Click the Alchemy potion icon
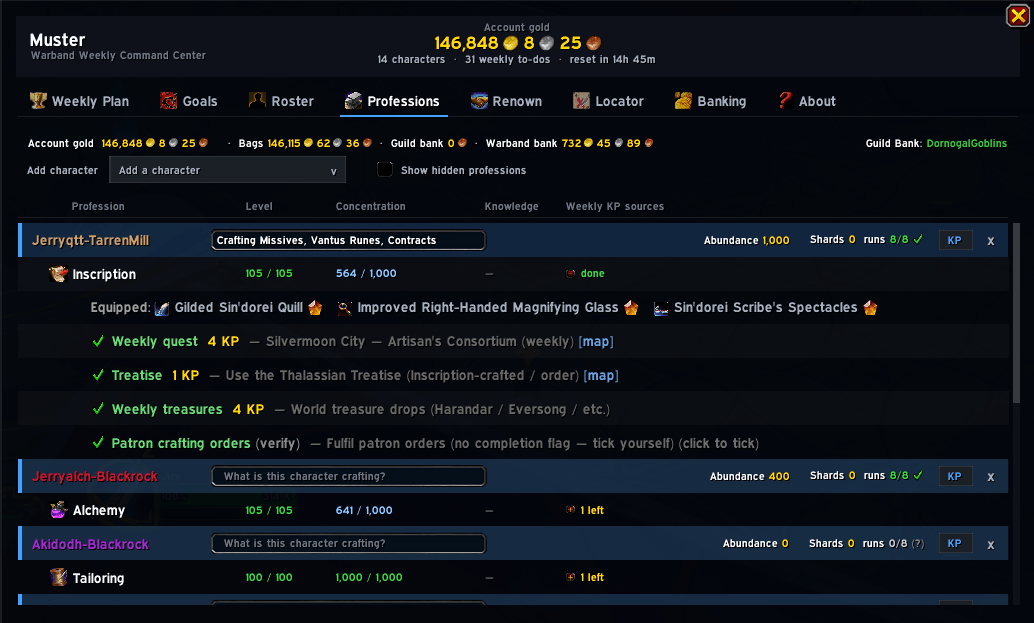 59,510
